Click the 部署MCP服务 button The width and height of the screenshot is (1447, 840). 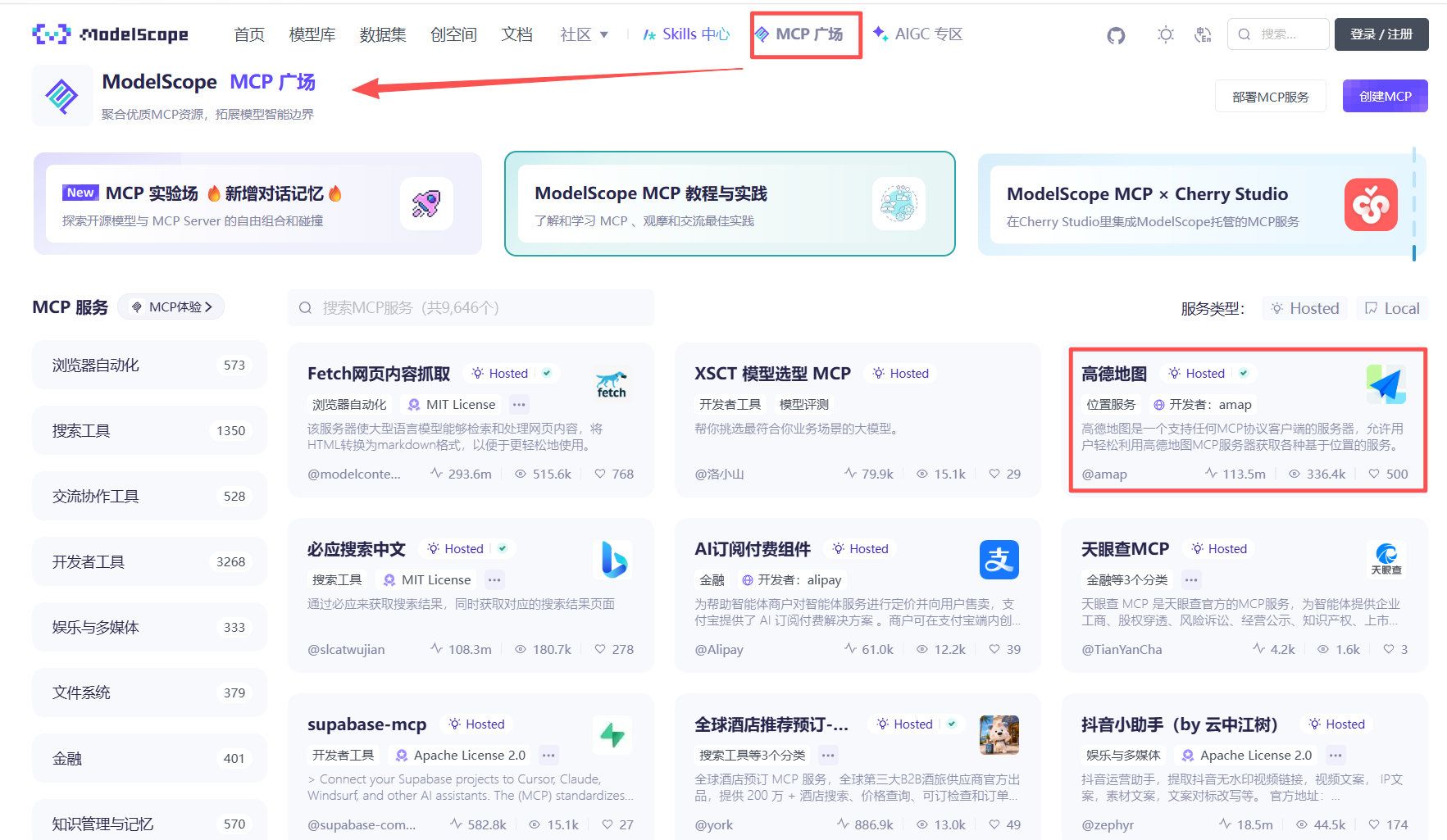[1271, 97]
